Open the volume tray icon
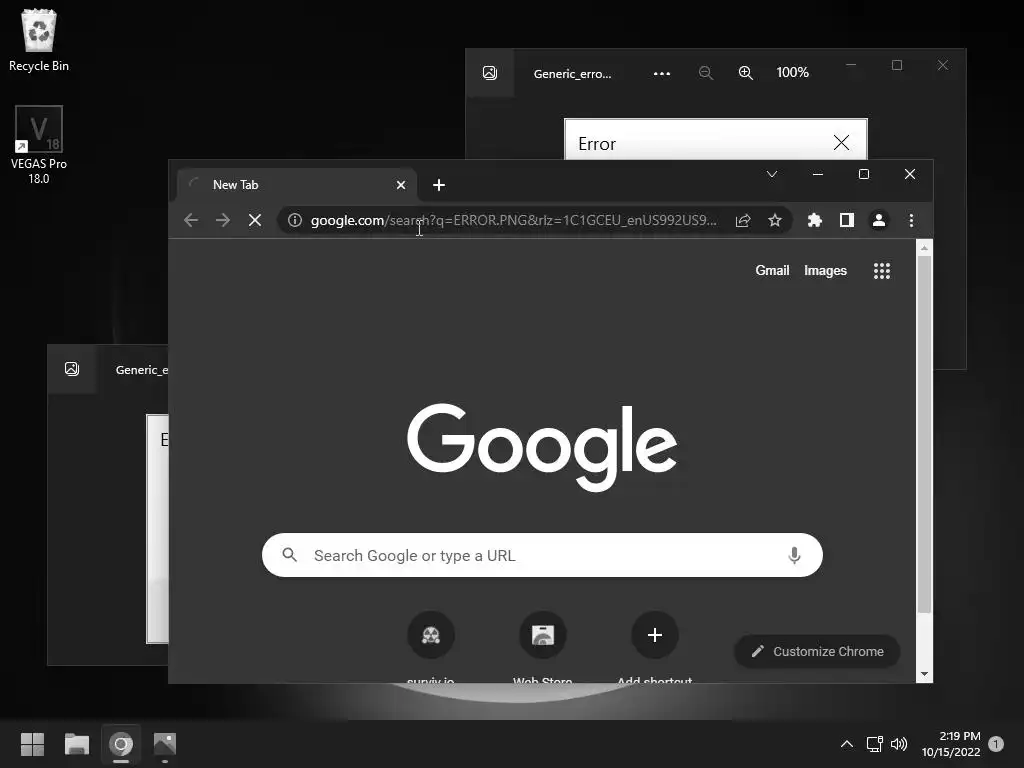Screen dimensions: 1024x768 tap(899, 744)
